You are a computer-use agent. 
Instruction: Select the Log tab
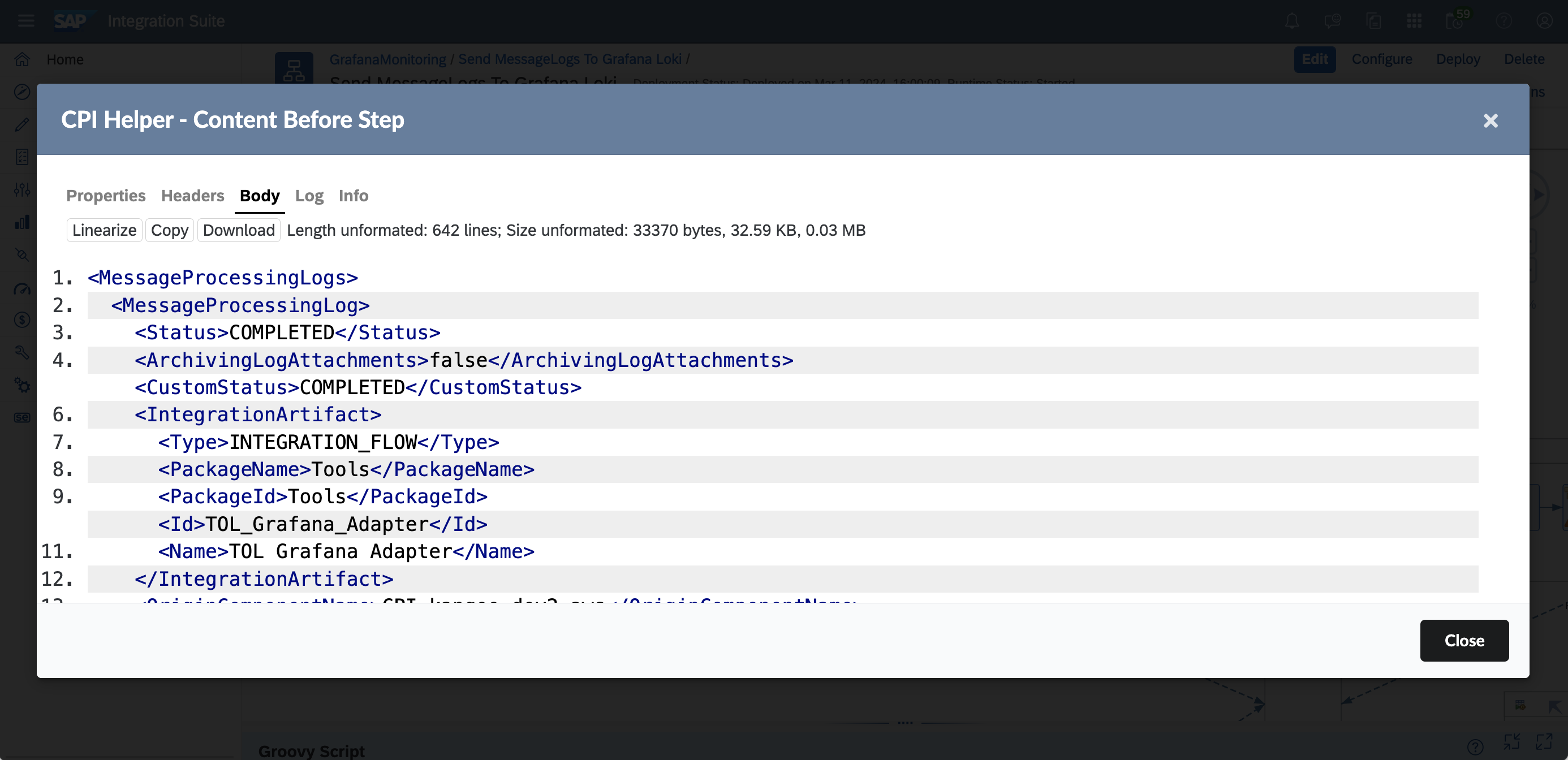tap(309, 196)
